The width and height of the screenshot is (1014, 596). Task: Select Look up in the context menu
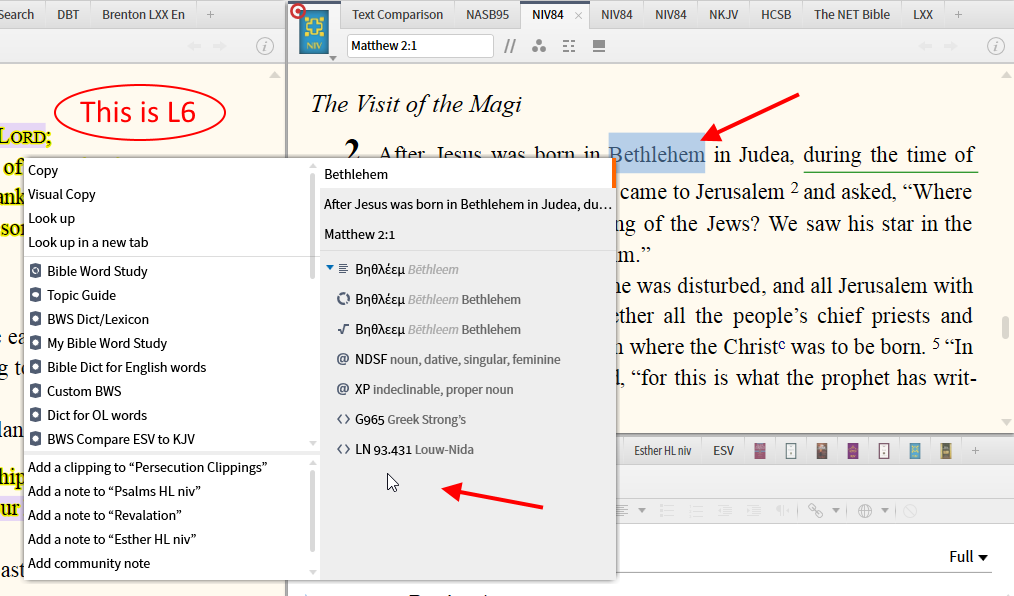51,218
